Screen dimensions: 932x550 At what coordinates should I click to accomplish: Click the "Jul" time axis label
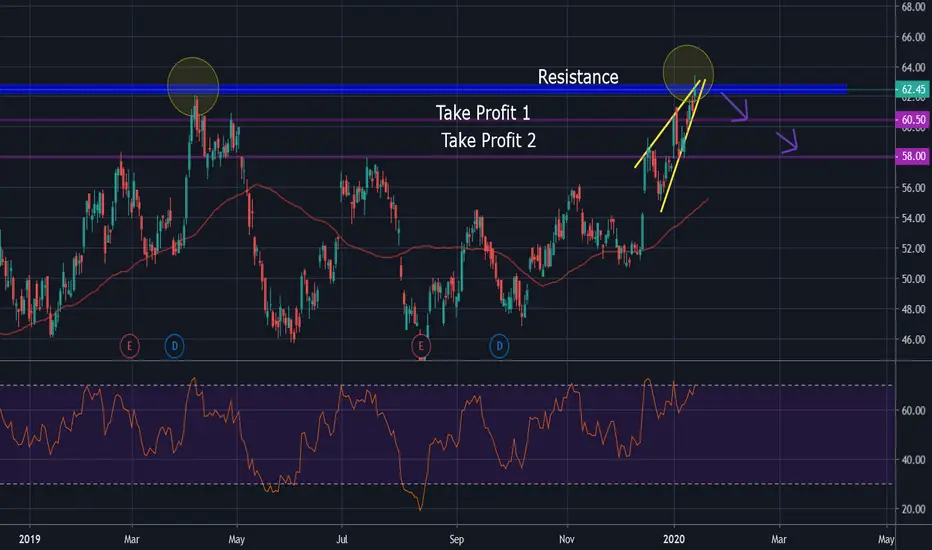click(342, 539)
